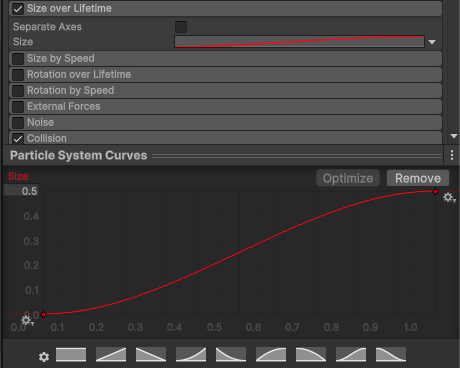Click the Optimize button

coord(348,178)
